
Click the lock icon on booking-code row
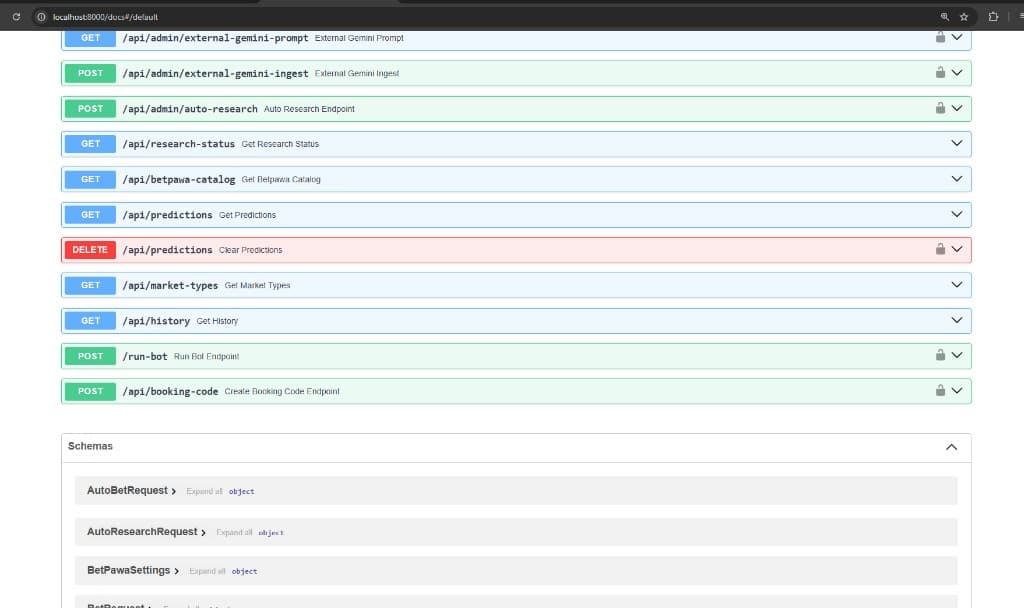pyautogui.click(x=940, y=390)
